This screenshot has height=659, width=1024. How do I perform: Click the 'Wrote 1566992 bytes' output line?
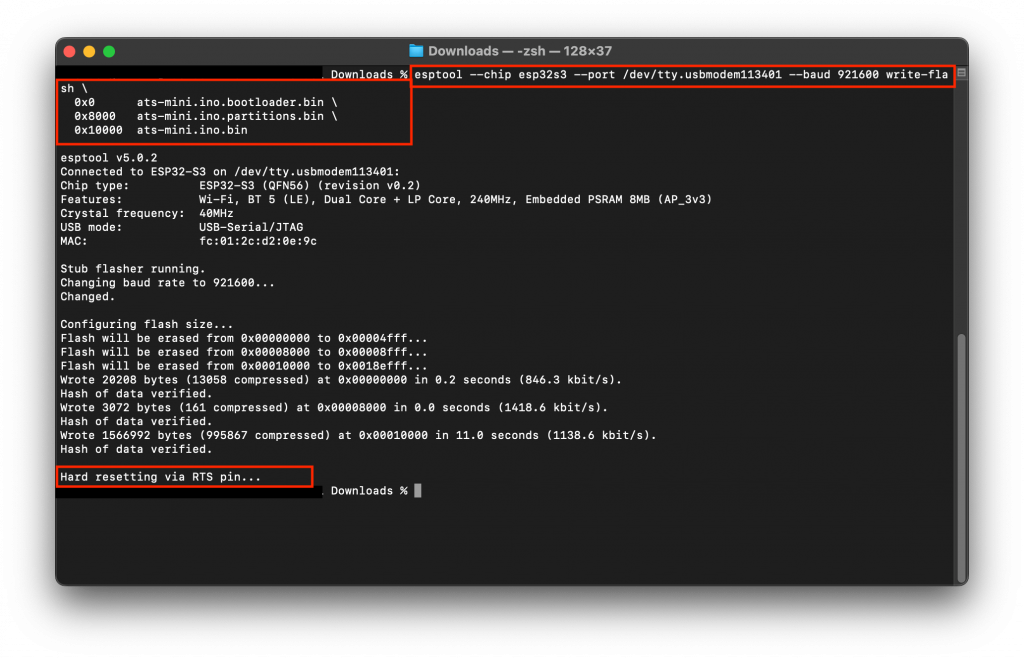[357, 435]
